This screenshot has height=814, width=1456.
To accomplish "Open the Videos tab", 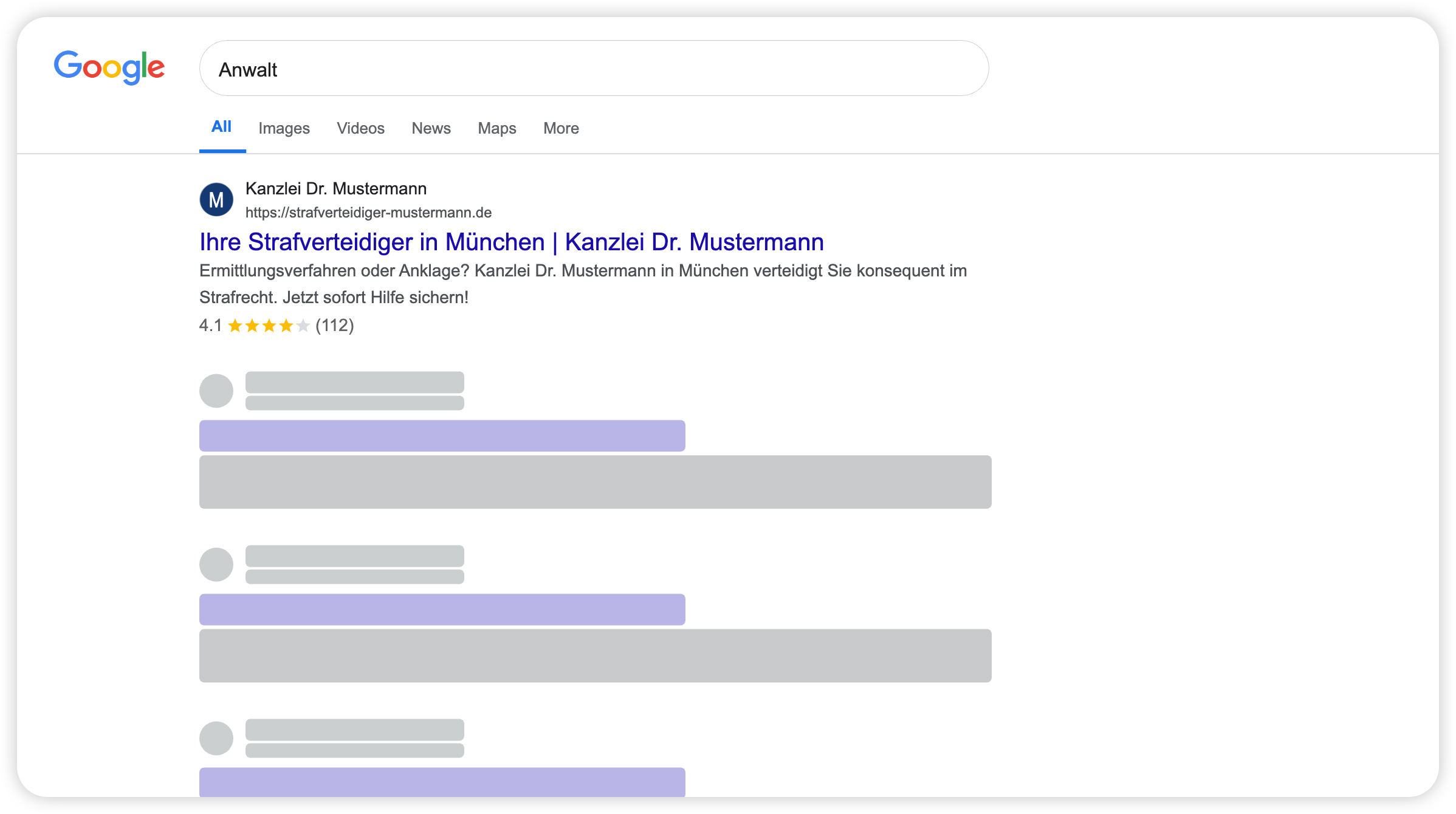I will pos(360,128).
